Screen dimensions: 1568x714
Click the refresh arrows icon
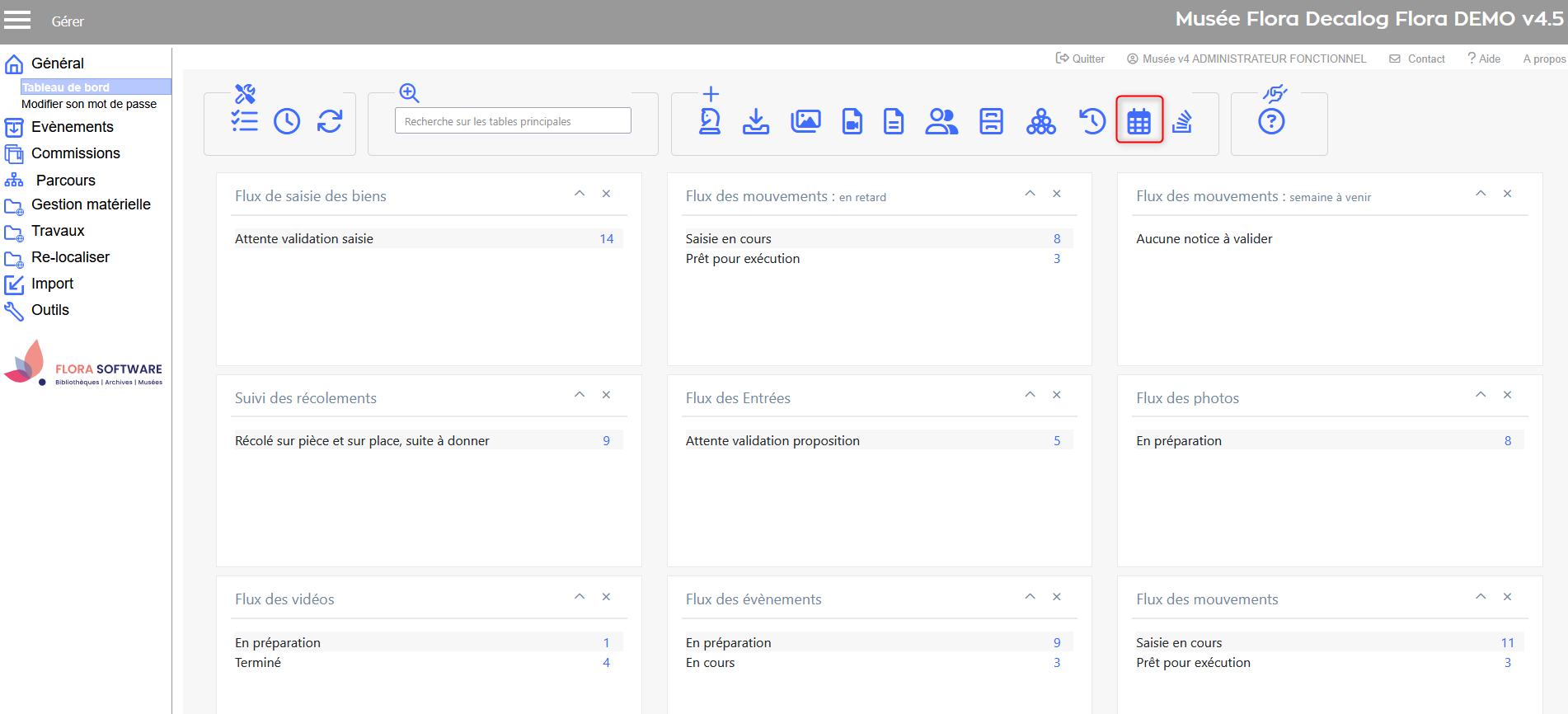point(330,121)
